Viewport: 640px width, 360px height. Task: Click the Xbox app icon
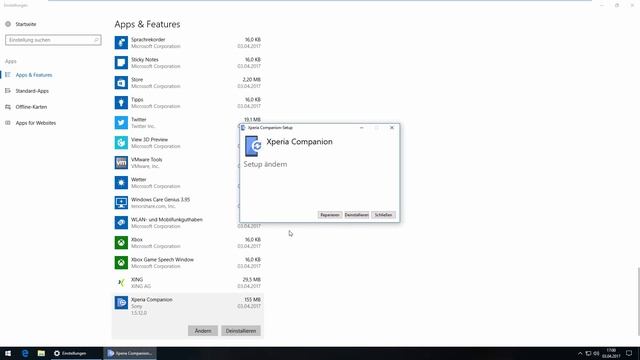click(121, 242)
